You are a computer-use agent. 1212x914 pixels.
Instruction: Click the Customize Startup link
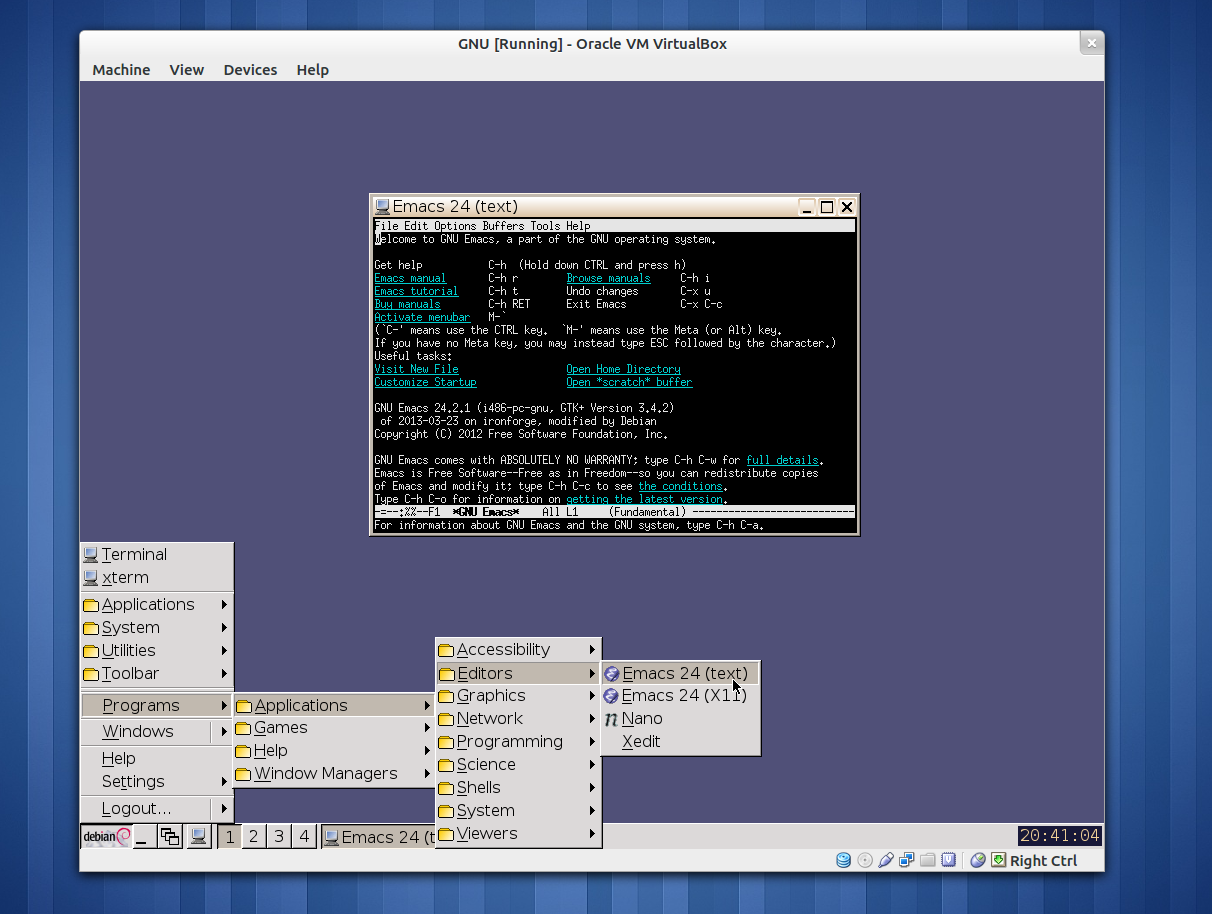pos(425,382)
